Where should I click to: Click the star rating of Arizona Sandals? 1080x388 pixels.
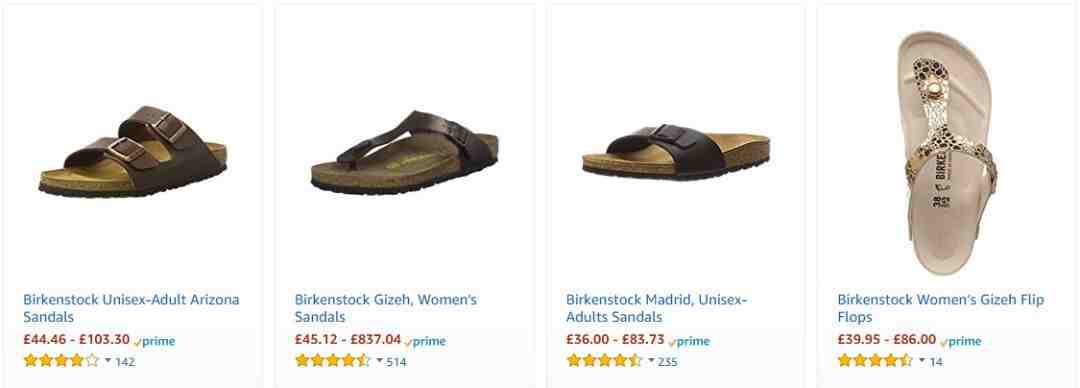tap(61, 360)
